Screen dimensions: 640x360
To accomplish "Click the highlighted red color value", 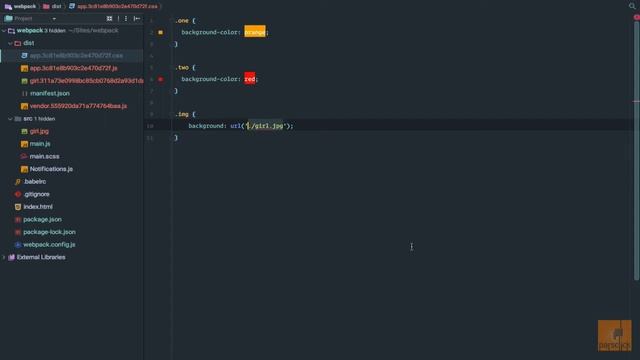I will [250, 79].
